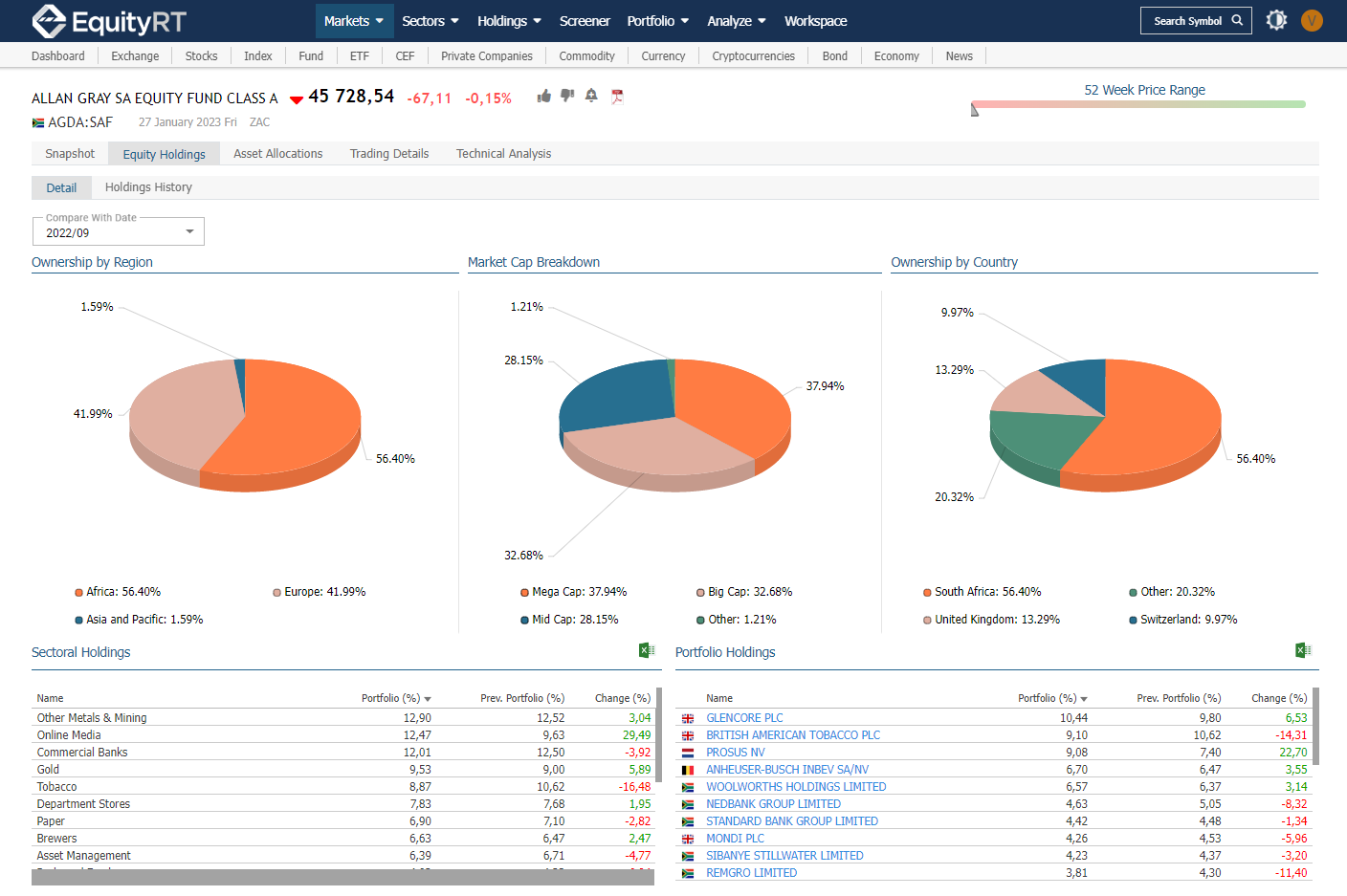Open the Sectors dropdown menu
The height and width of the screenshot is (896, 1347).
[431, 21]
